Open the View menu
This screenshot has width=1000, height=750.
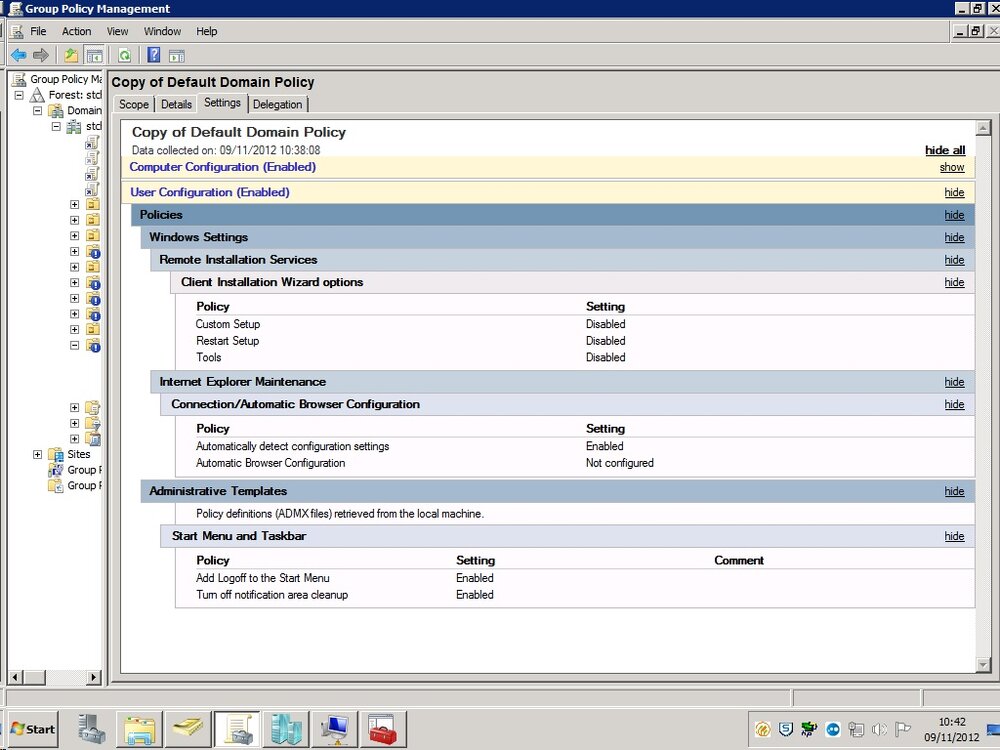[117, 31]
